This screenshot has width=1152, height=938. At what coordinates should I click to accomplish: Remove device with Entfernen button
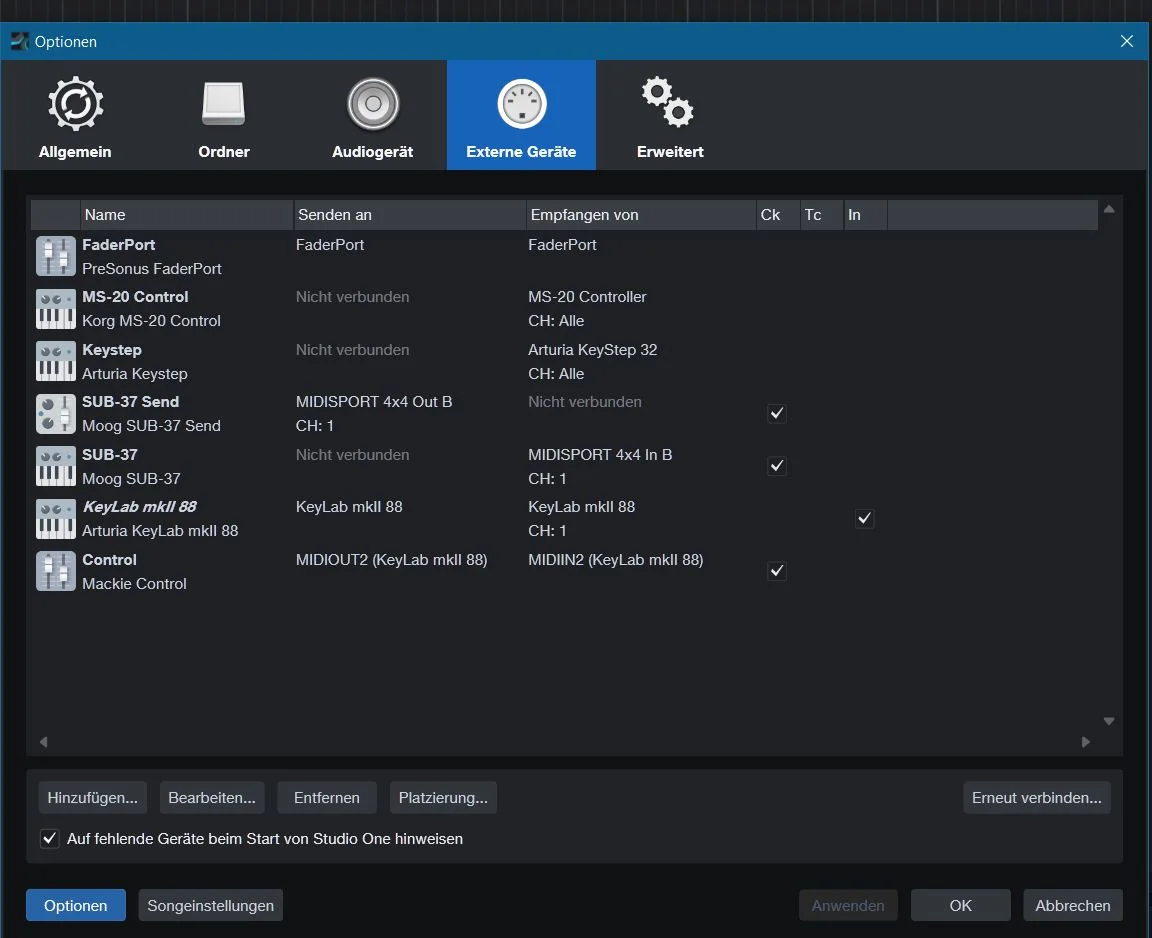[x=327, y=798]
